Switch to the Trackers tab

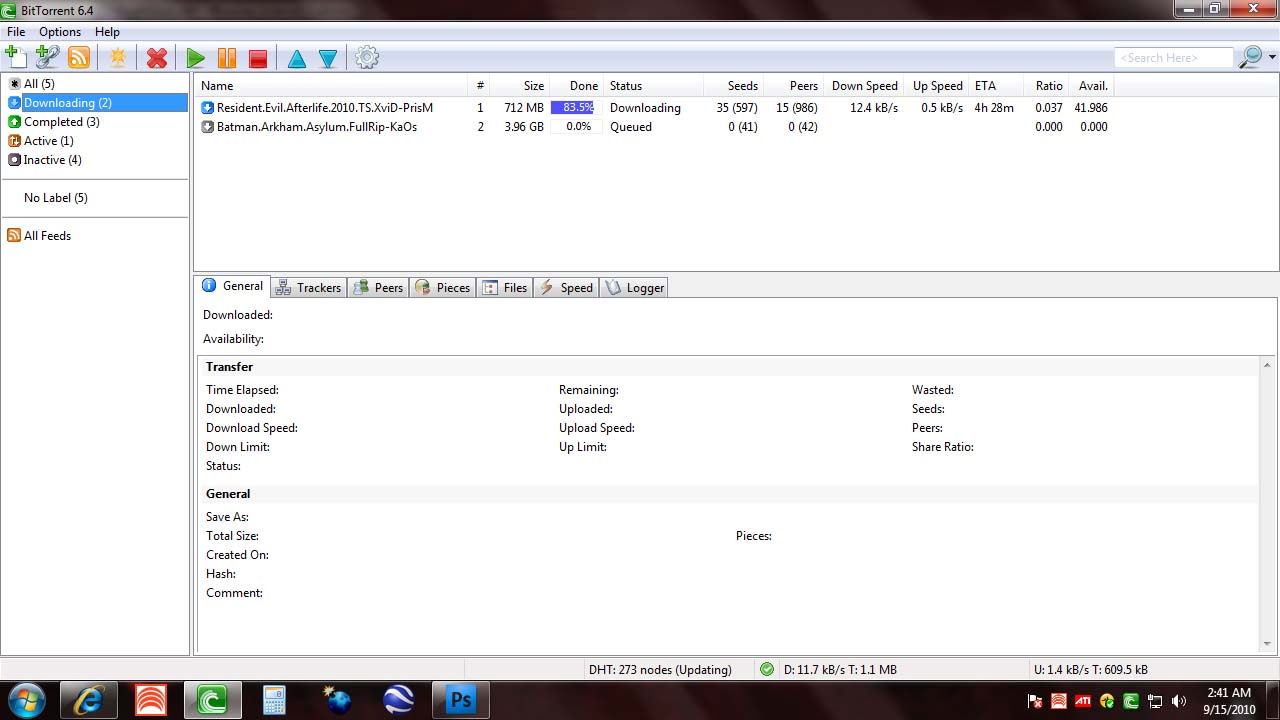pyautogui.click(x=309, y=288)
